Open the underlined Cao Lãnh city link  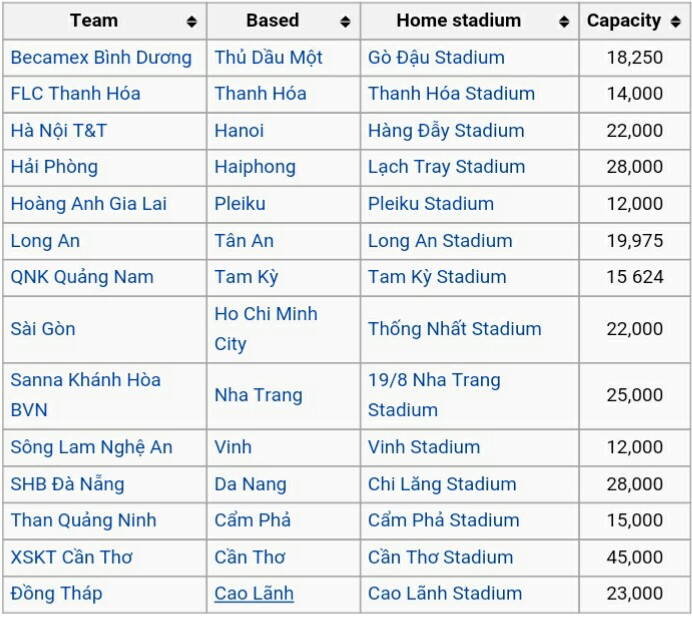[x=254, y=594]
